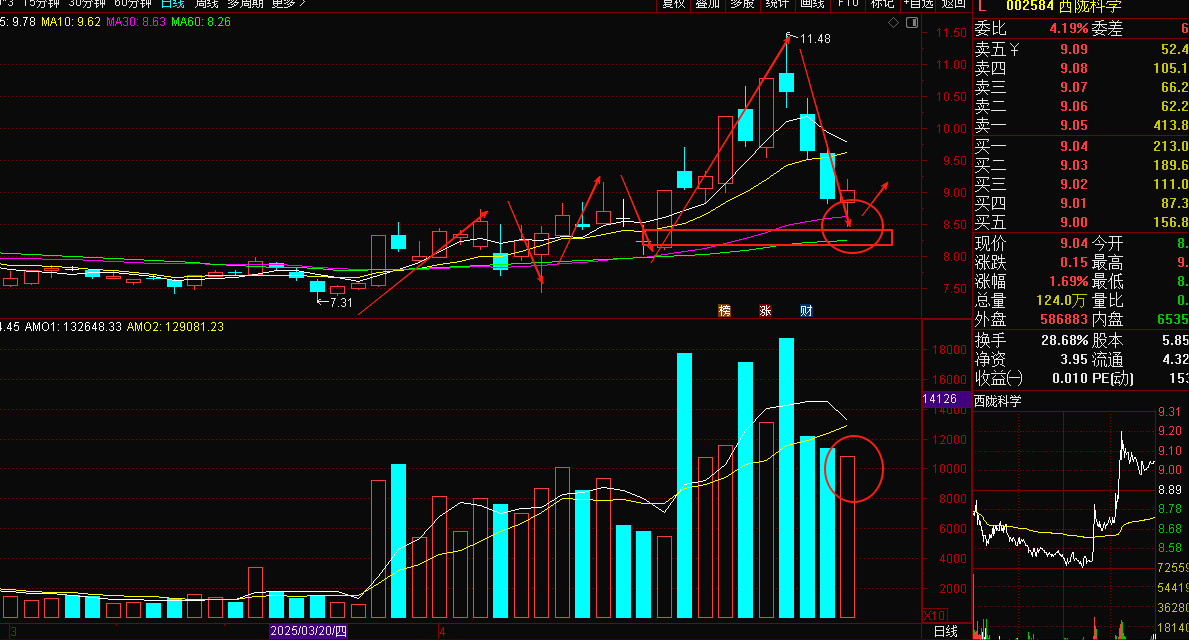The image size is (1189, 640).
Task: Click the 外盘 586883 value
Action: [1064, 319]
